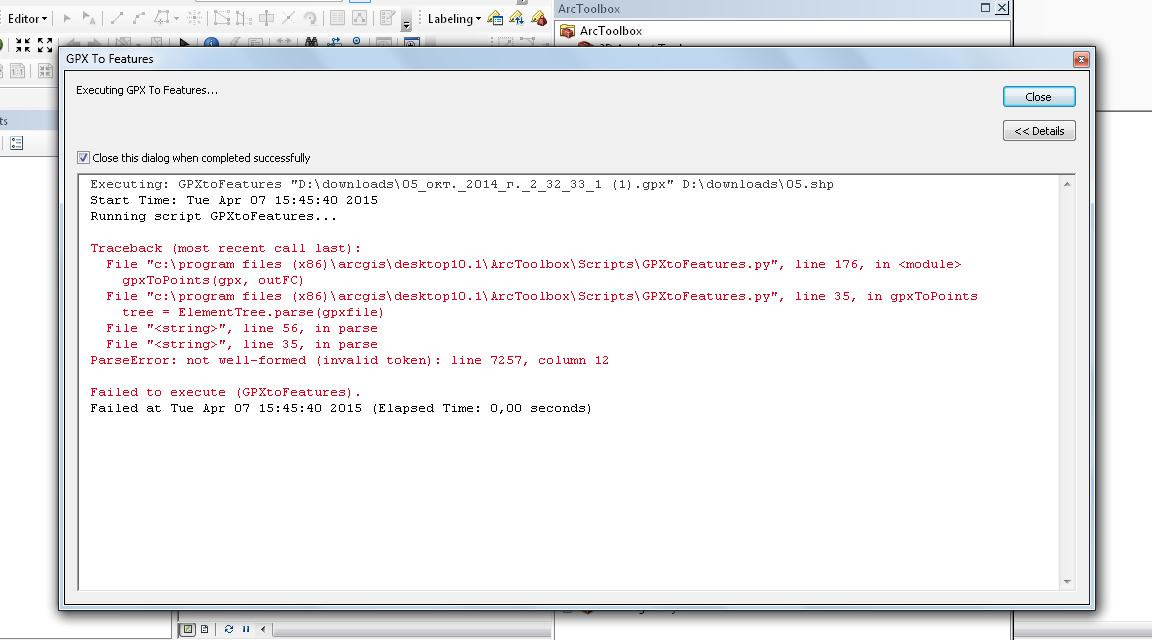Refresh the map view
Screen dimensions: 1152x640
(228, 629)
